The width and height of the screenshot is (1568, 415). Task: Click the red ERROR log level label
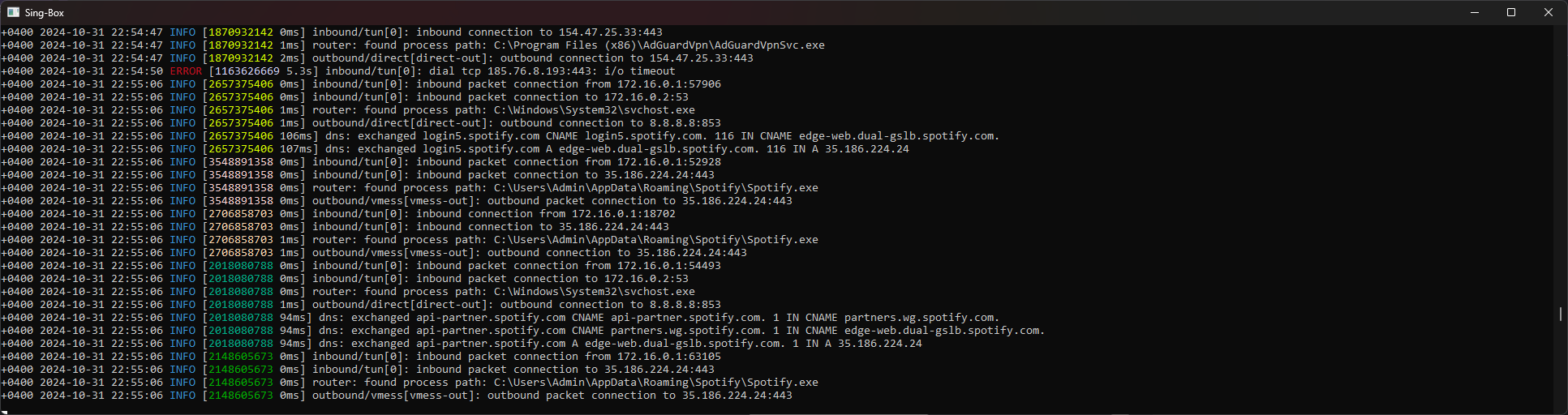186,71
